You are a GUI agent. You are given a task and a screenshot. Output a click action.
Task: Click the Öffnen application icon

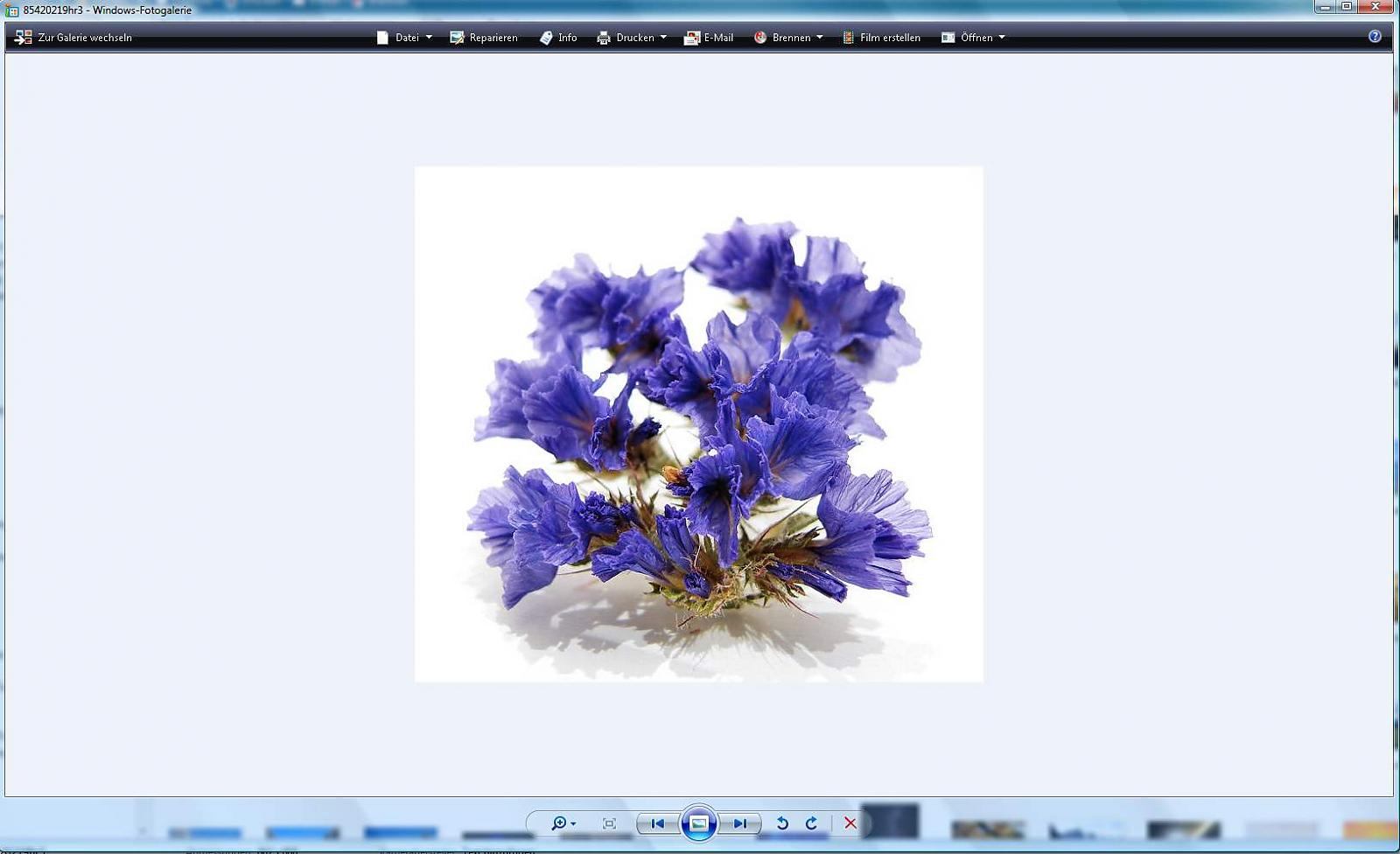[x=948, y=38]
